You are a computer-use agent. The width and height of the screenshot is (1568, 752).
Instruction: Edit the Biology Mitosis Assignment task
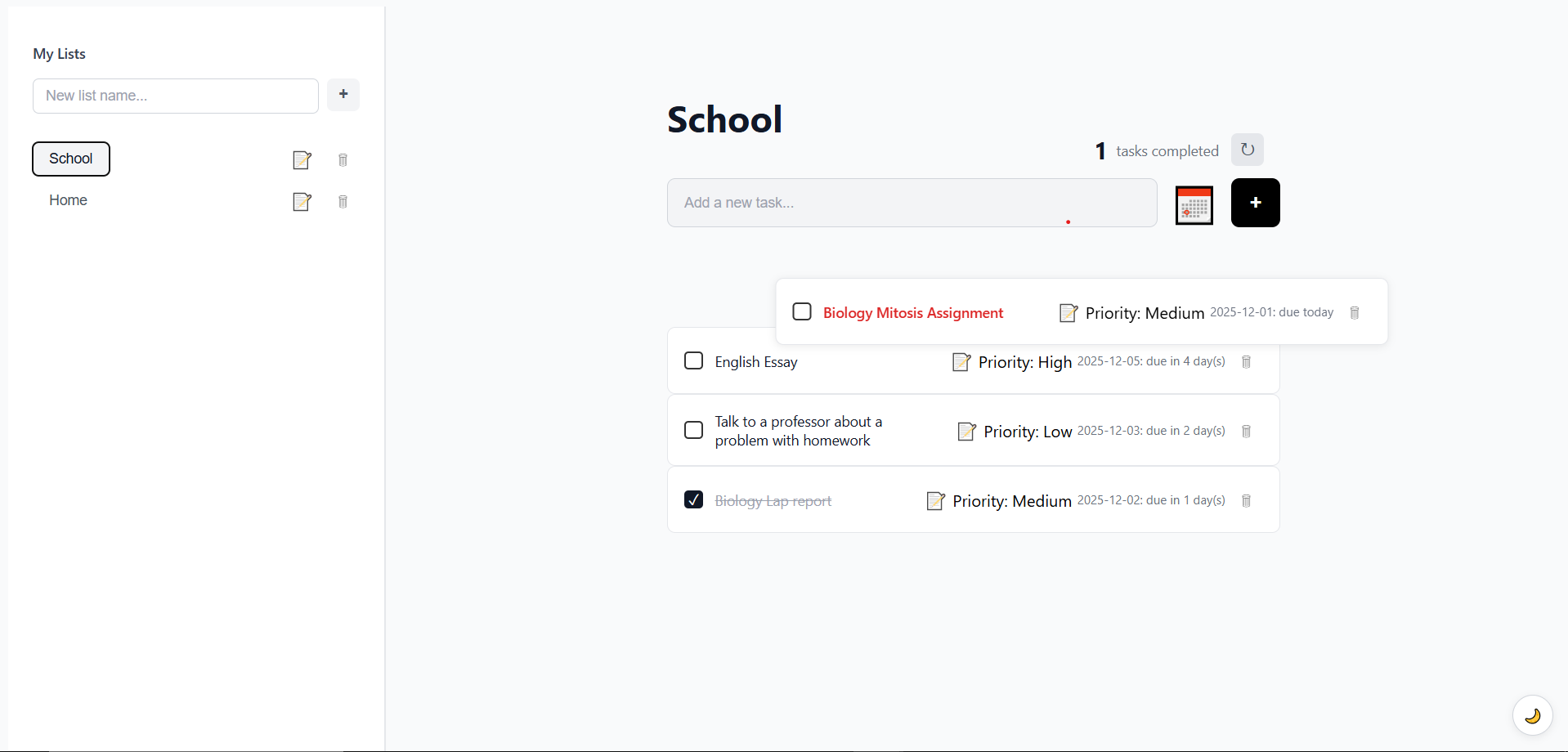click(1068, 313)
